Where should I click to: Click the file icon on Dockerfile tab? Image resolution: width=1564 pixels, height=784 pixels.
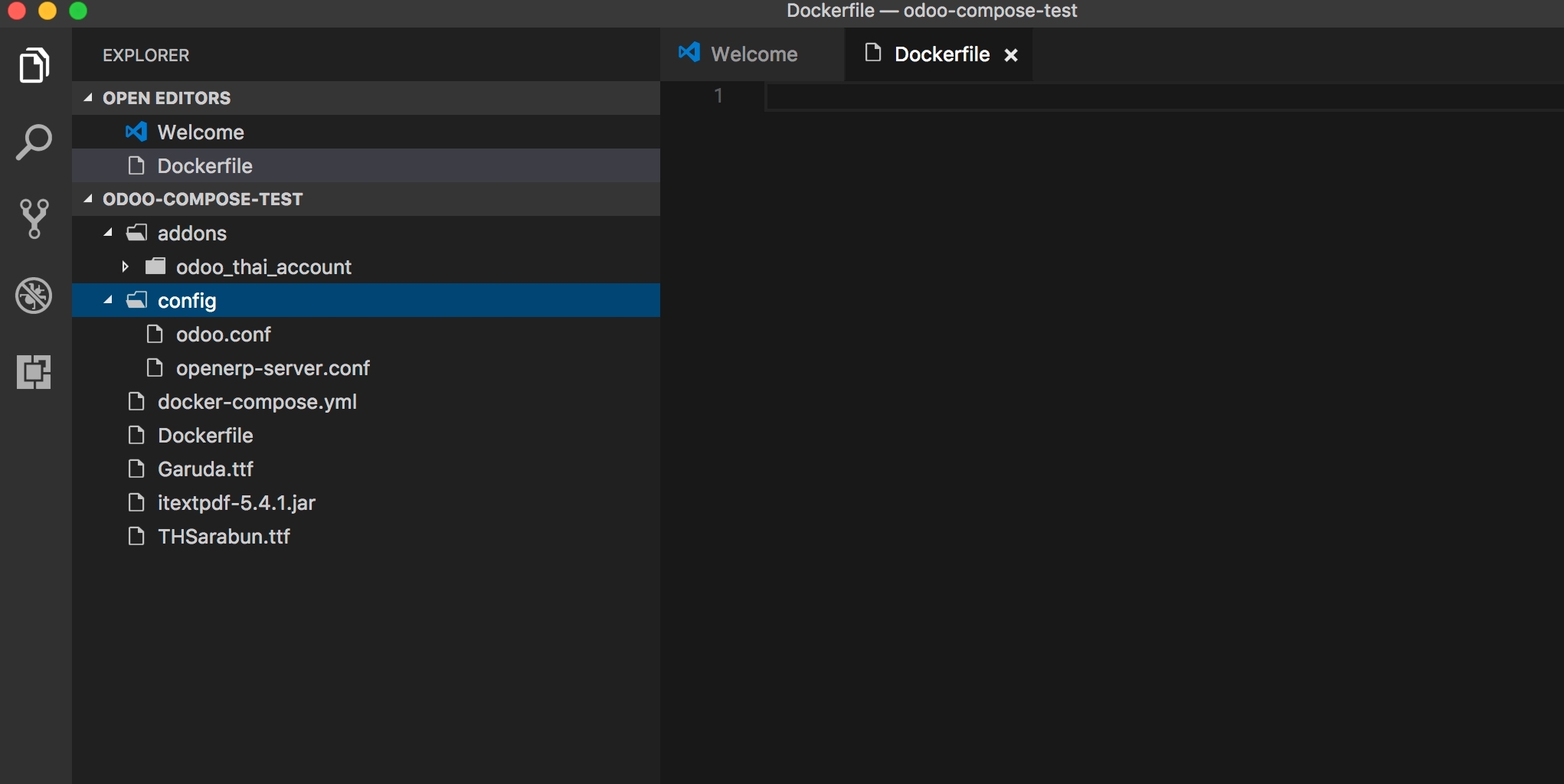point(872,52)
